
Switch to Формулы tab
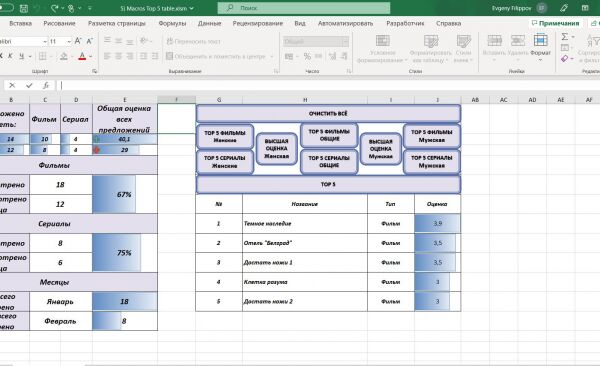coord(172,23)
